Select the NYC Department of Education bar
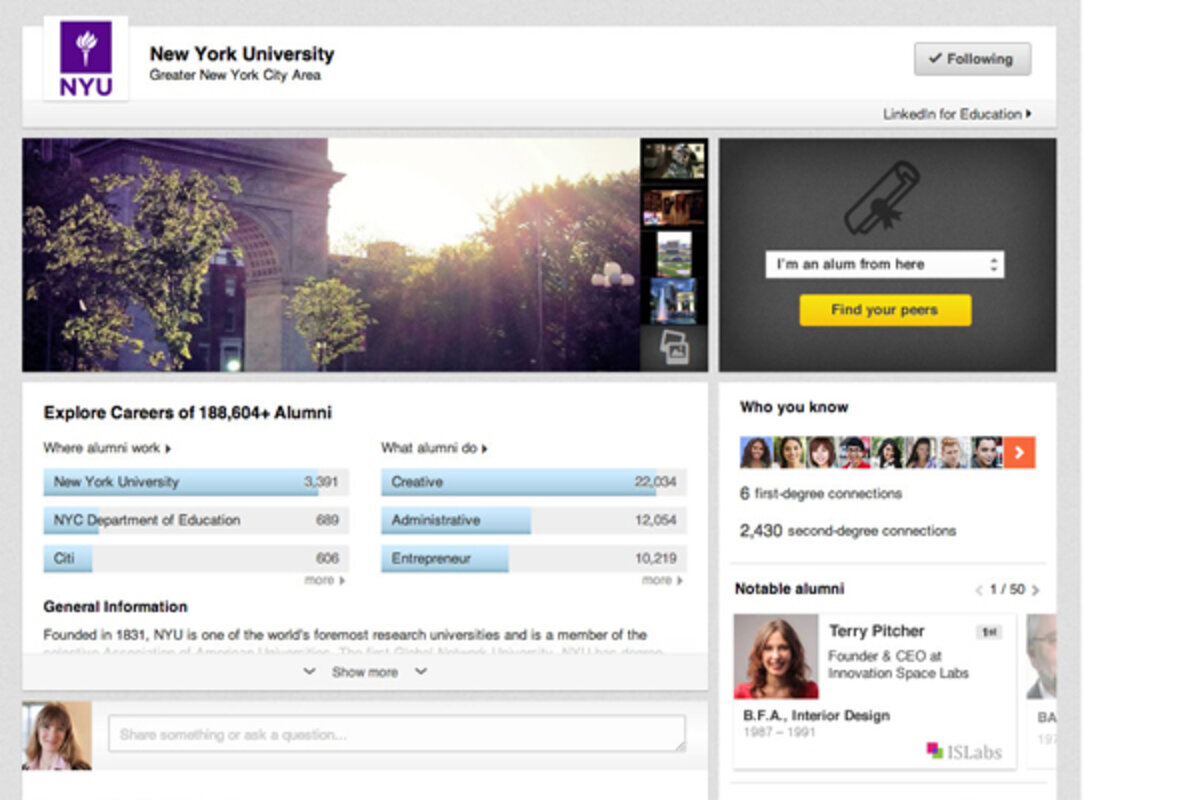Image resolution: width=1200 pixels, height=800 pixels. point(194,520)
